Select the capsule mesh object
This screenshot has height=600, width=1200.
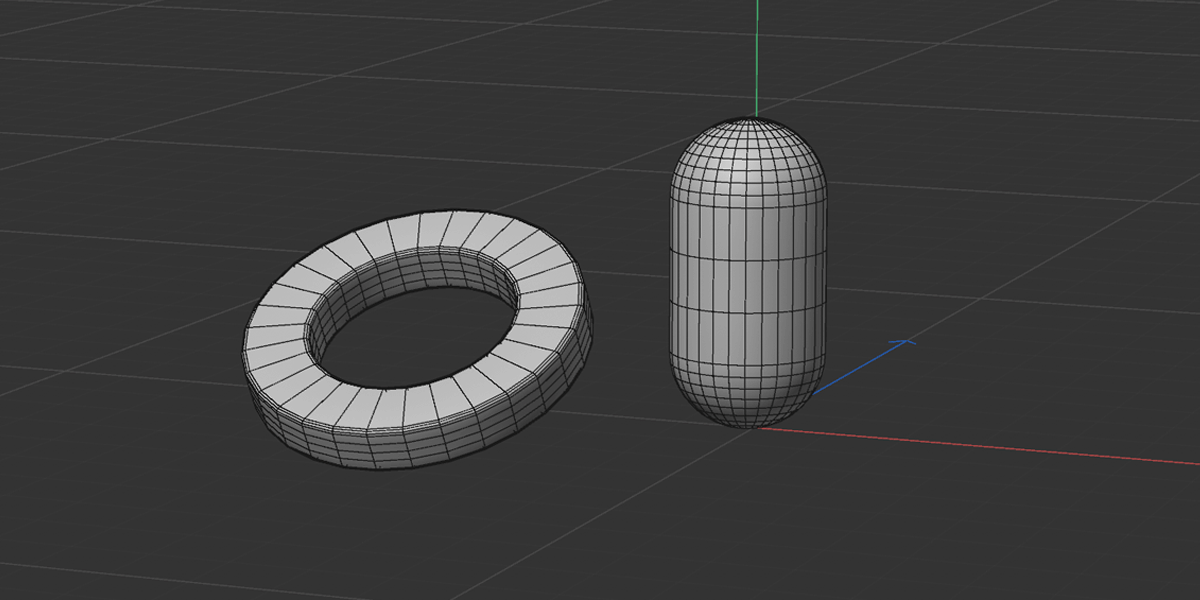(748, 270)
